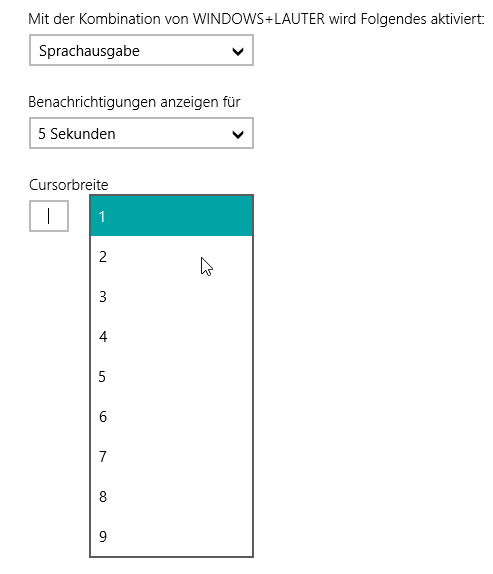Pick option 8 in Cursorbreite list
The width and height of the screenshot is (493, 574).
click(172, 496)
